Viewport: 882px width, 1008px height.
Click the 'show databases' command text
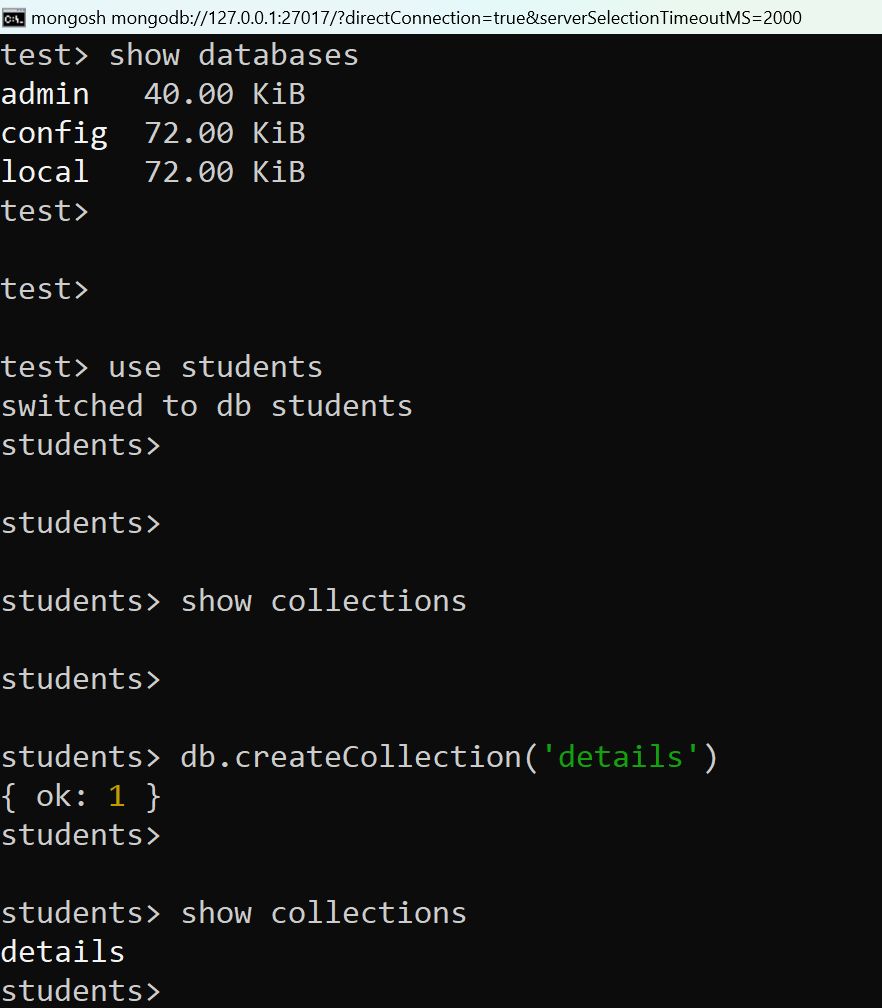click(x=233, y=55)
